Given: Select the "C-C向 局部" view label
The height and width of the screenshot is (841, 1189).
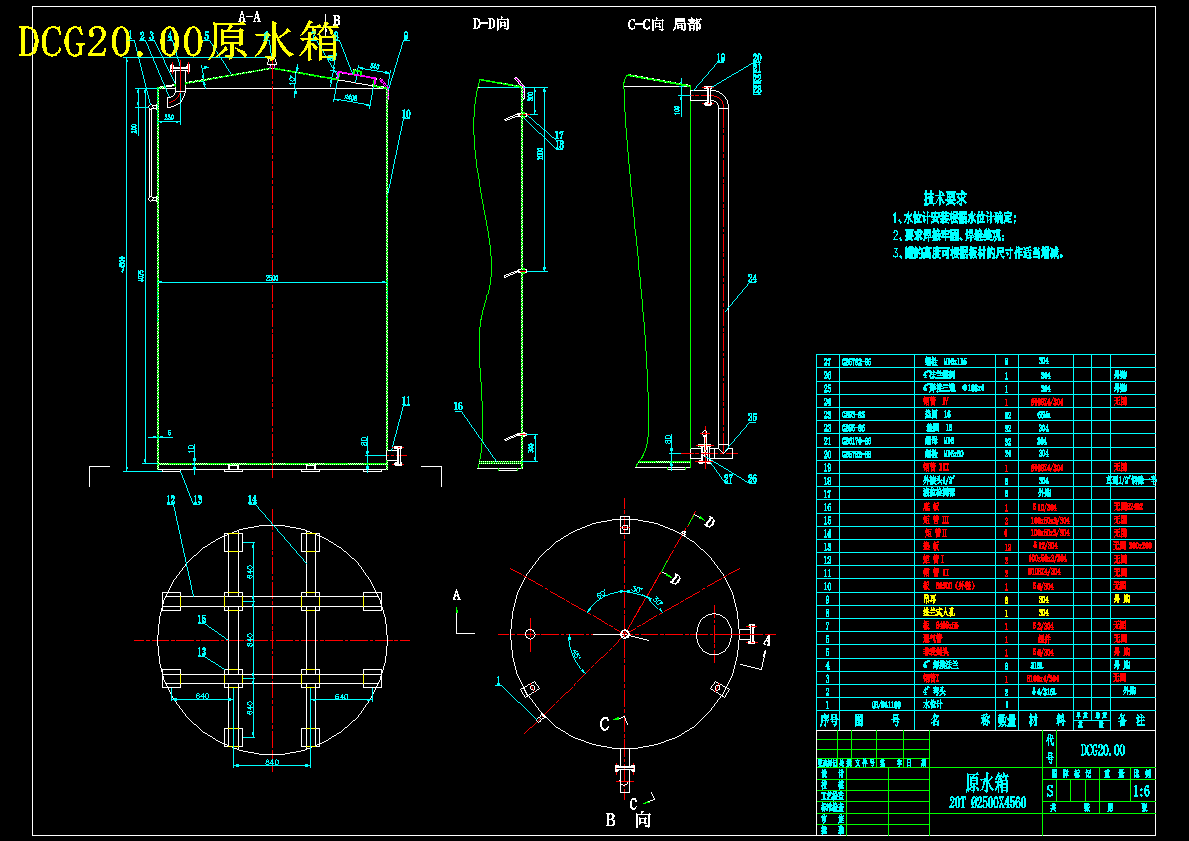Looking at the screenshot, I should (664, 25).
